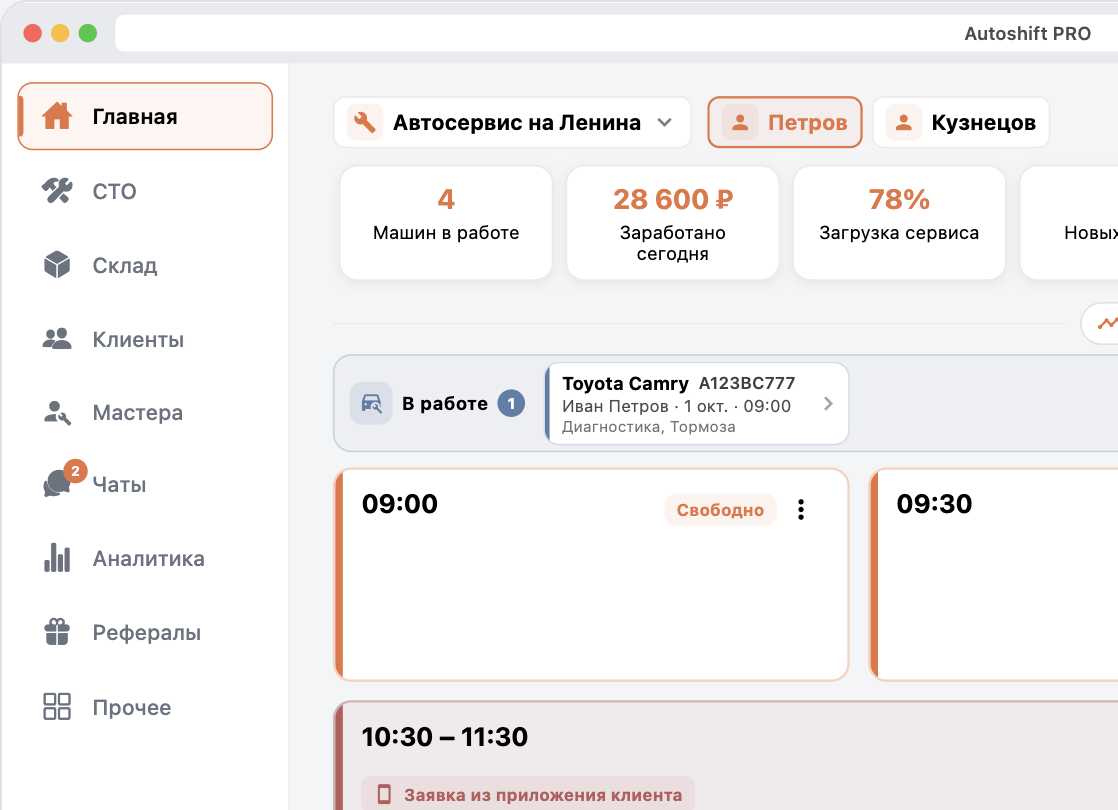This screenshot has height=810, width=1118.
Task: Click the chat bubbles icon next to Чаты
Action: click(57, 484)
